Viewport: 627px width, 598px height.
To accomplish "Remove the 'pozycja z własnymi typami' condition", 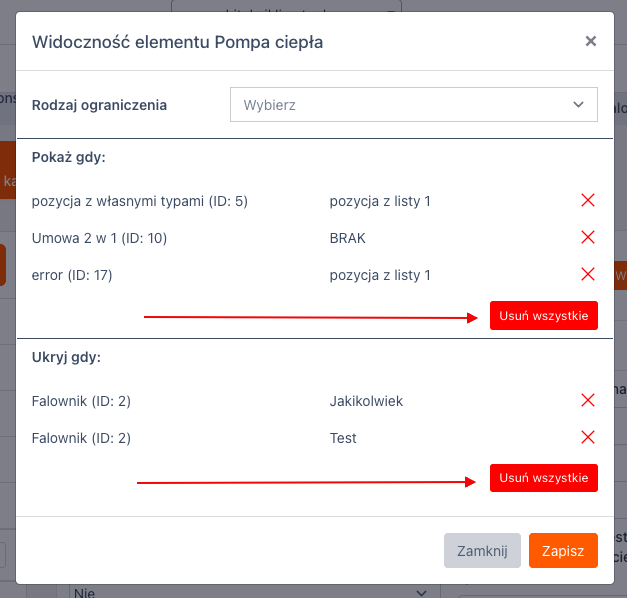I will click(x=588, y=201).
